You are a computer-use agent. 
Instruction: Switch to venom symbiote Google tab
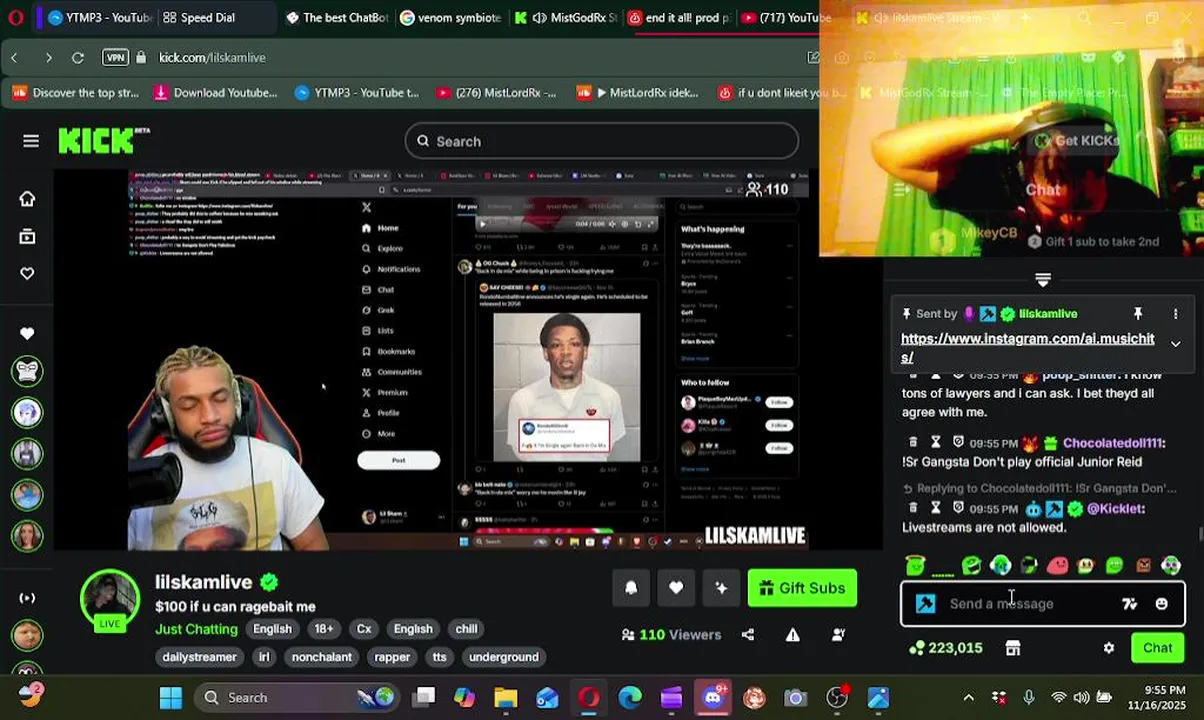pos(451,18)
